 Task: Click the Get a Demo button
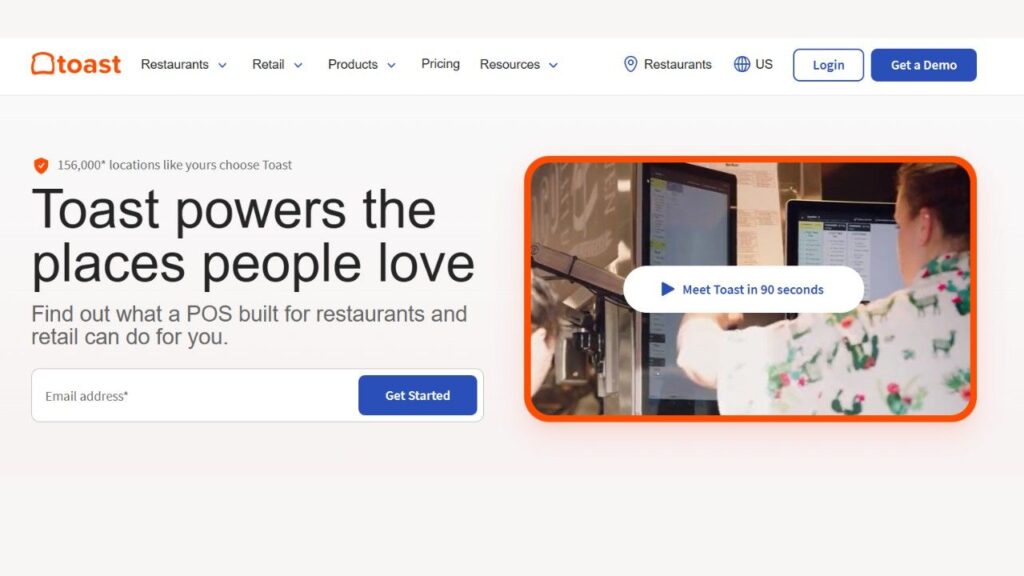point(923,64)
